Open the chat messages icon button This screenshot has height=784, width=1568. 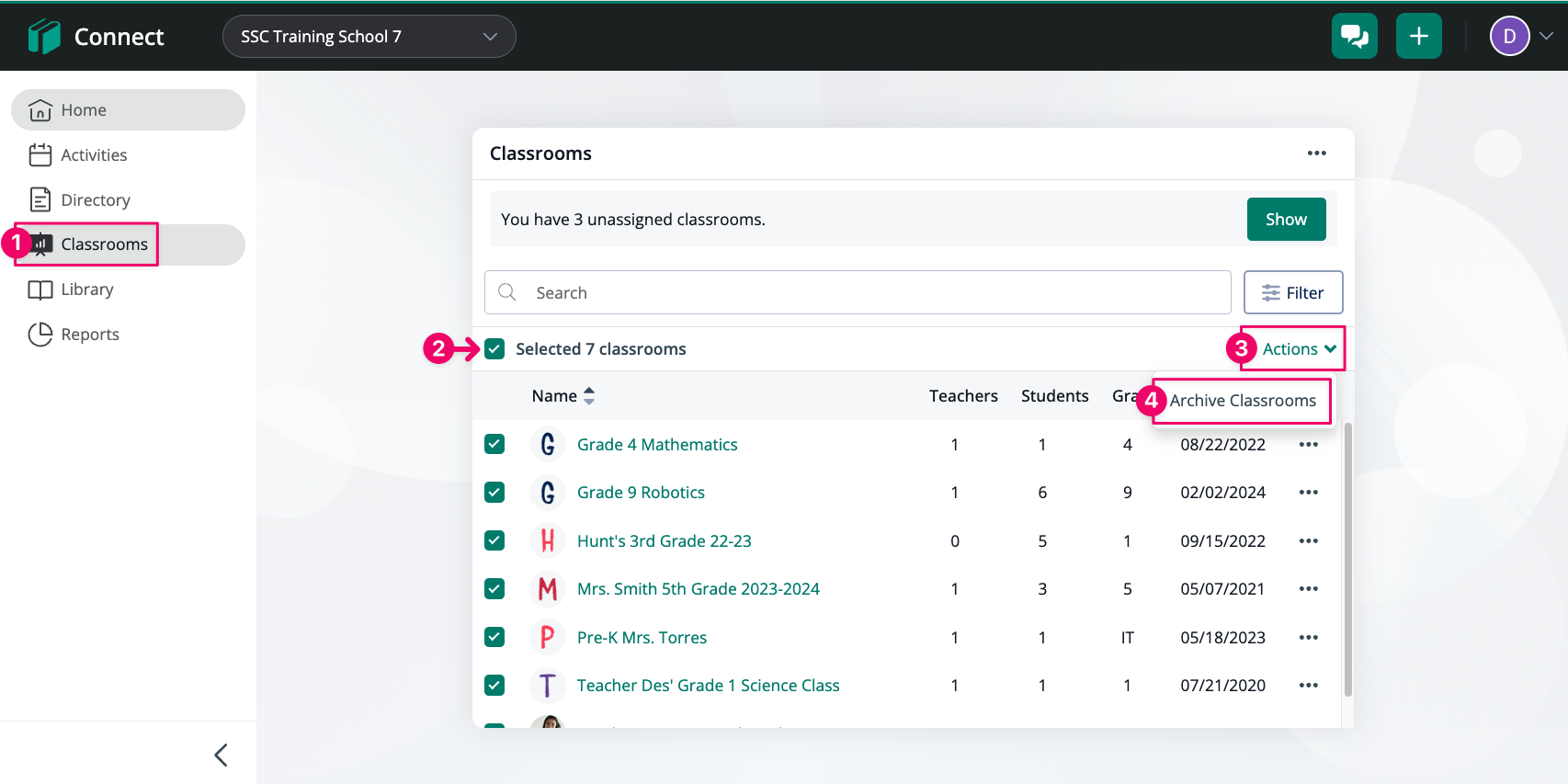point(1355,36)
